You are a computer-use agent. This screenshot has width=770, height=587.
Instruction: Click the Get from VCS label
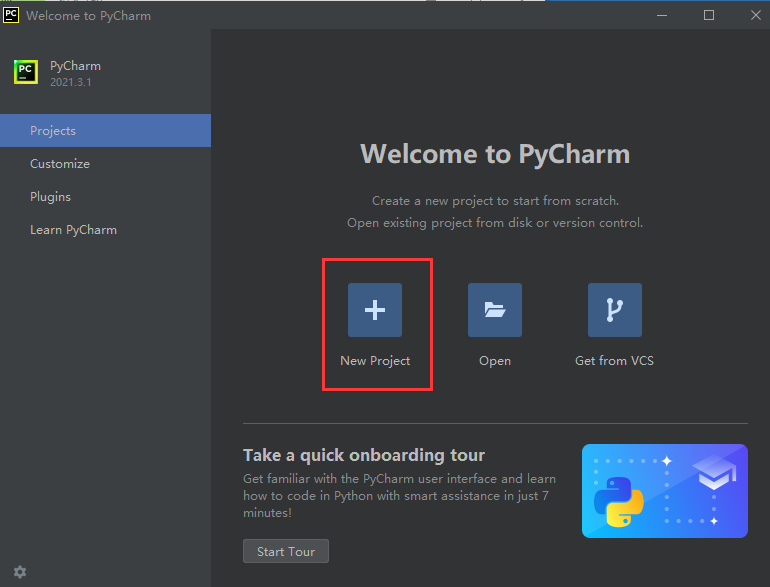click(x=614, y=361)
